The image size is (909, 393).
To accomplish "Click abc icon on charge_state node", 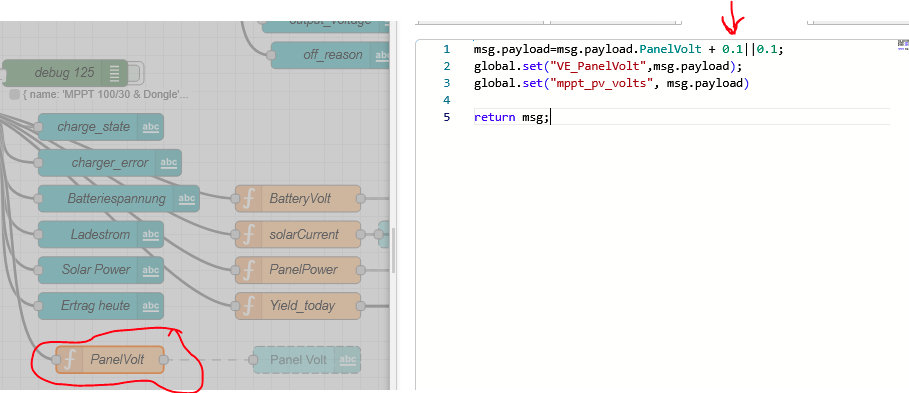I will point(151,127).
